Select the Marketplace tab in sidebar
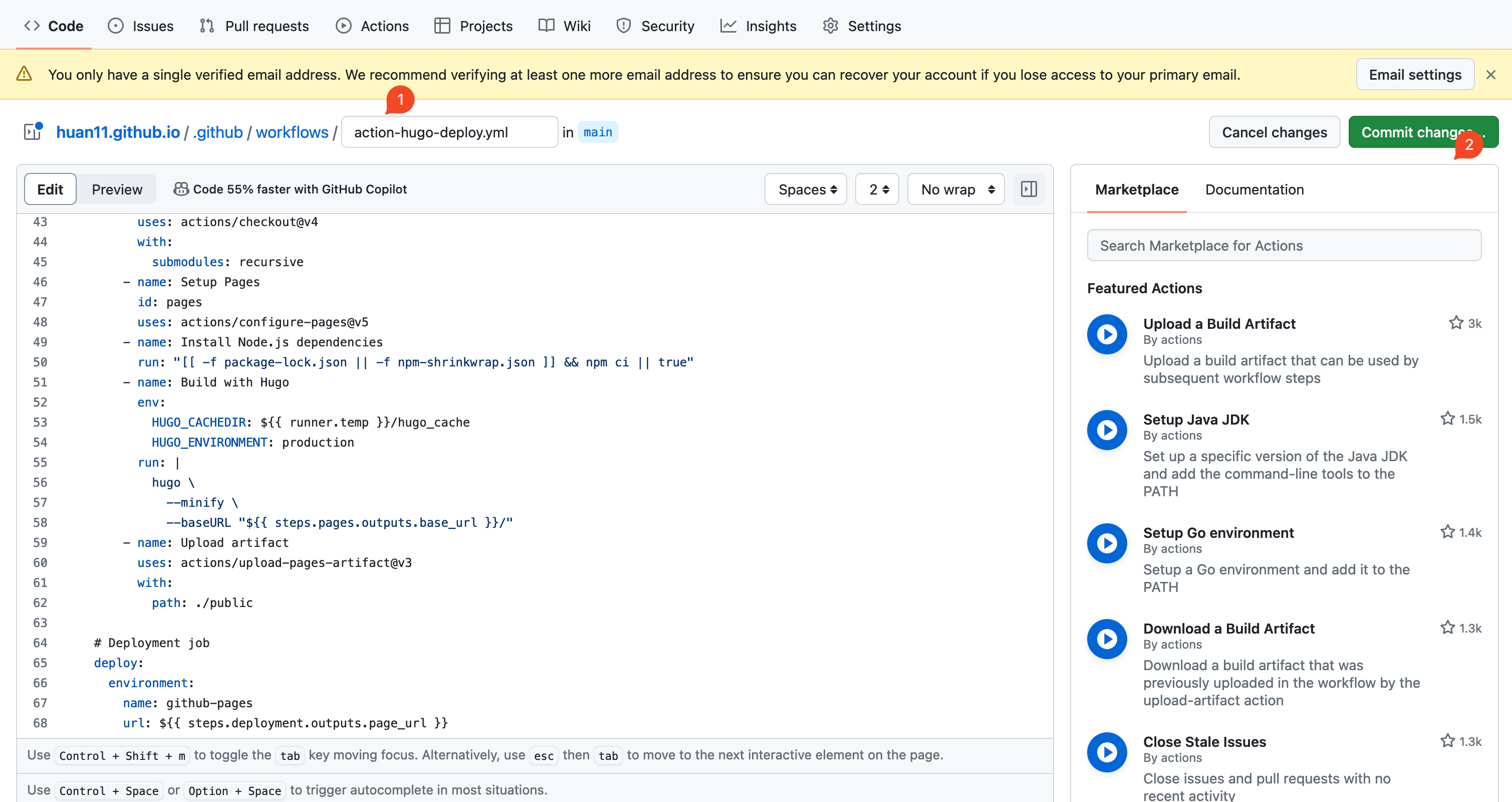 click(x=1136, y=189)
